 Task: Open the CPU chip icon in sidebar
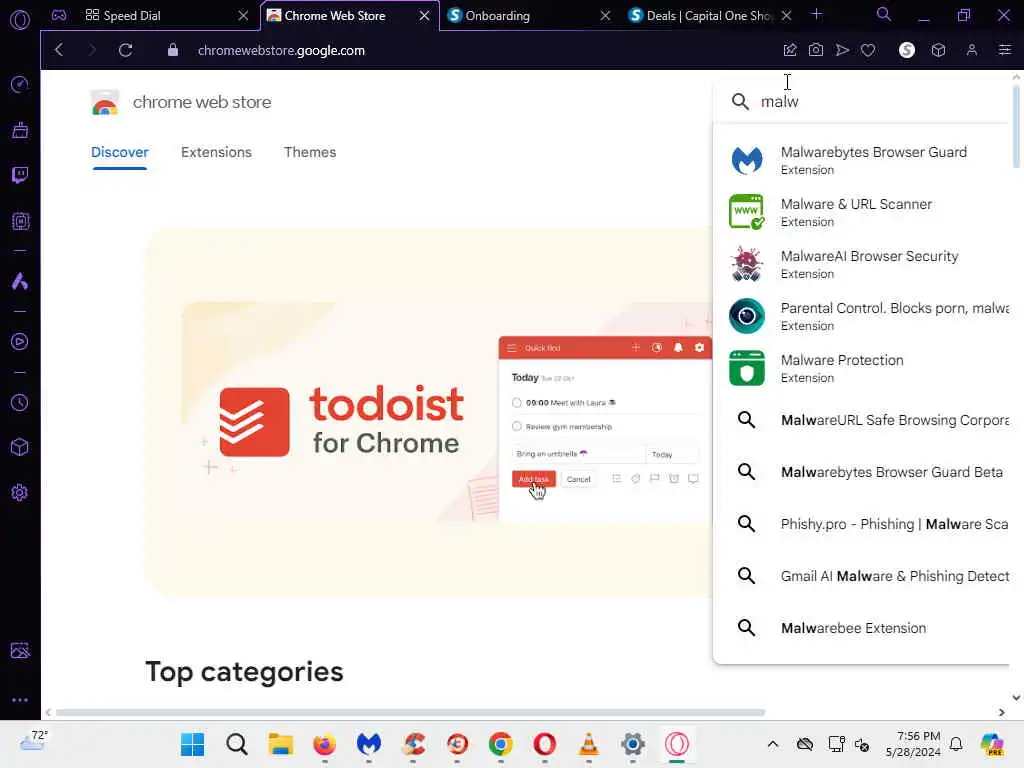20,221
